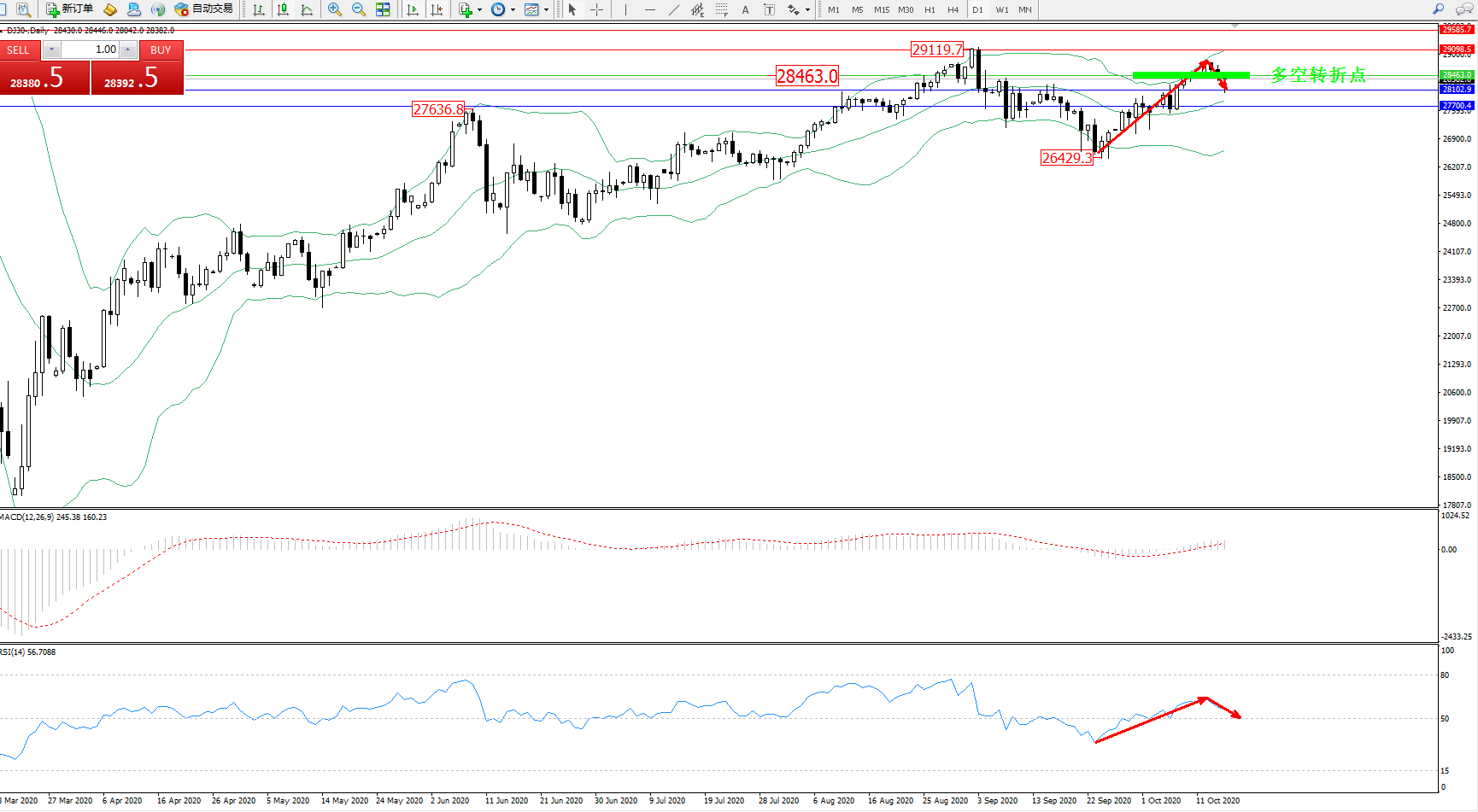Open the indicators list dropdown arrow
The image size is (1478, 812).
(479, 10)
